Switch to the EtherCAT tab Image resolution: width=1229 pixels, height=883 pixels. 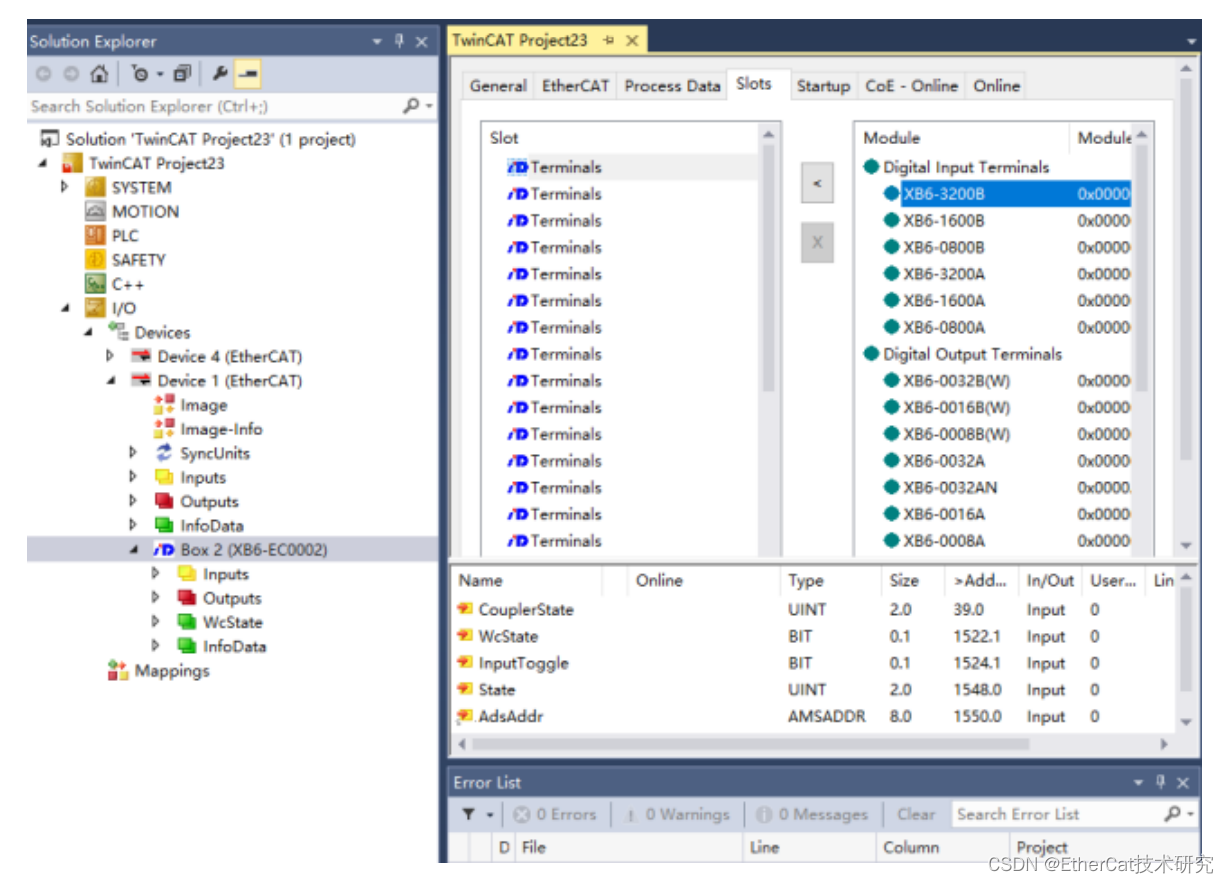(575, 86)
